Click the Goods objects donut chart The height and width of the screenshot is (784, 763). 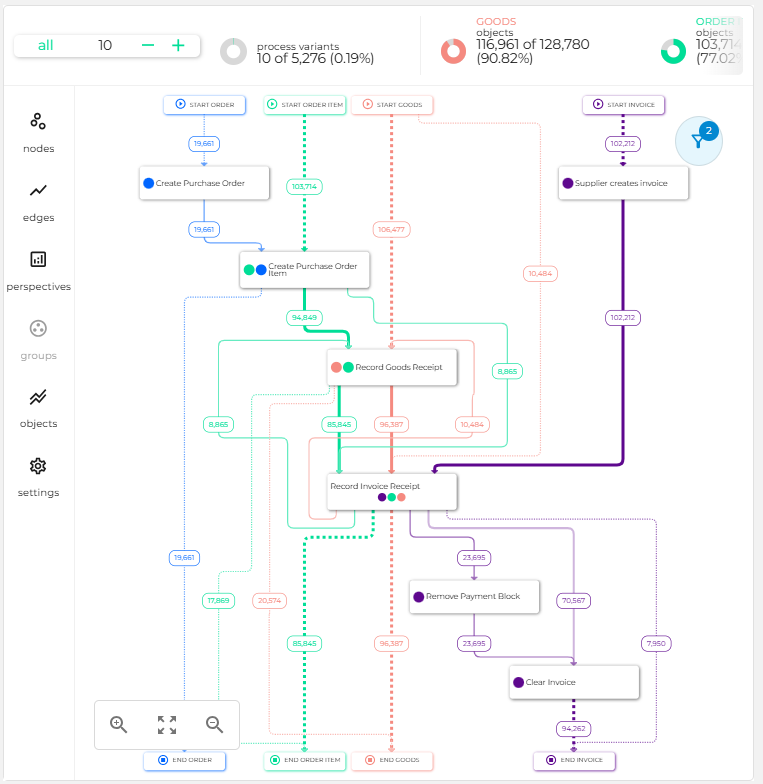coord(454,52)
